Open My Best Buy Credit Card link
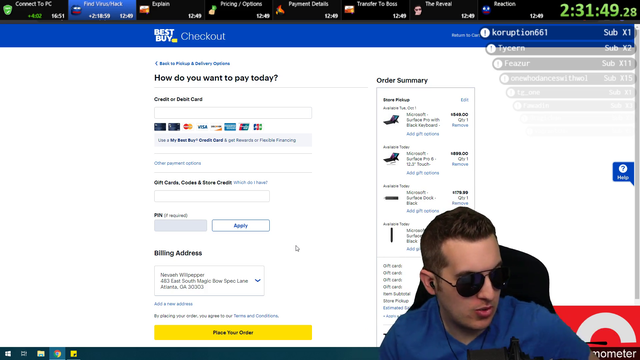 pos(196,140)
